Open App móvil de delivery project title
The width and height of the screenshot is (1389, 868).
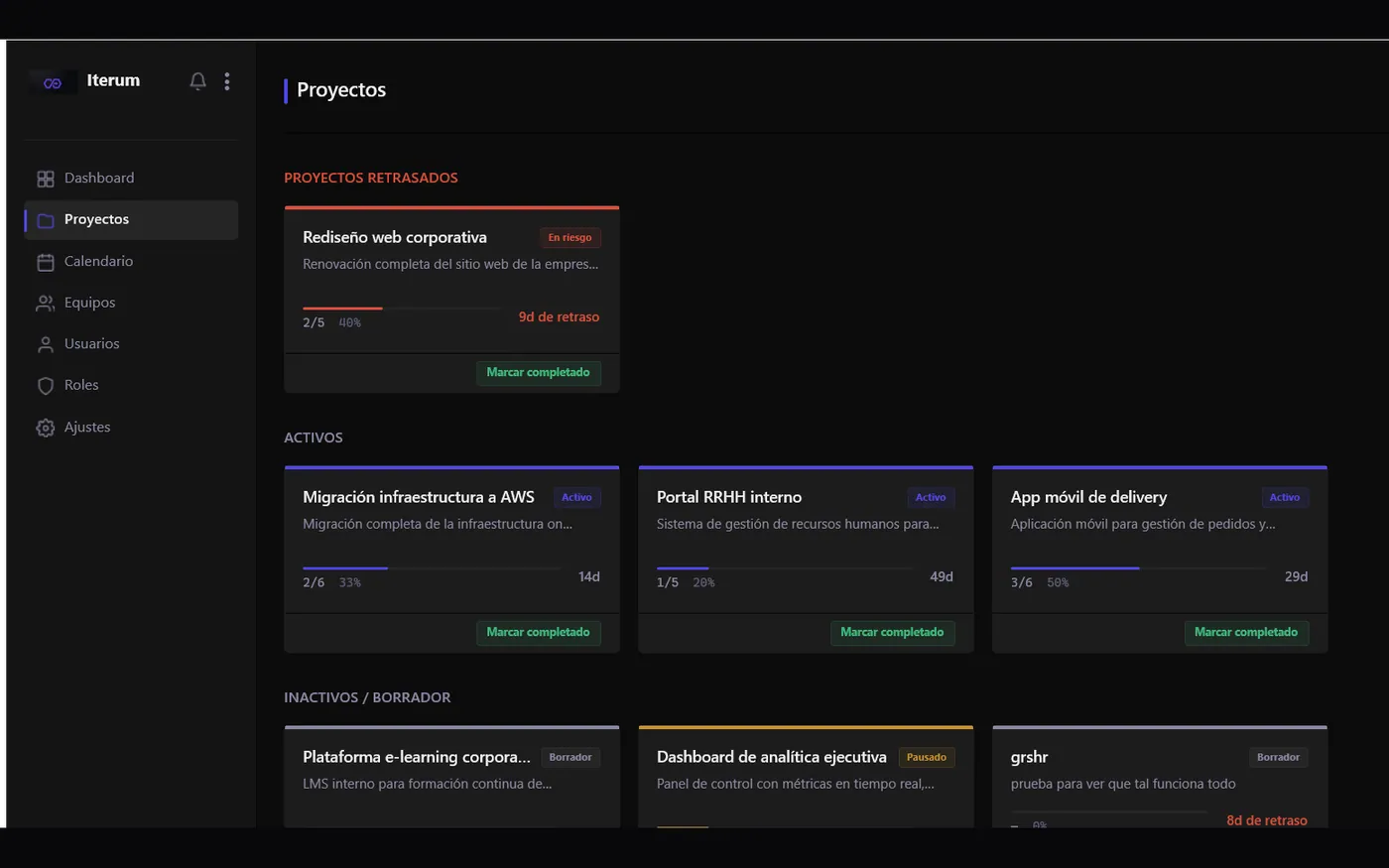(1088, 497)
